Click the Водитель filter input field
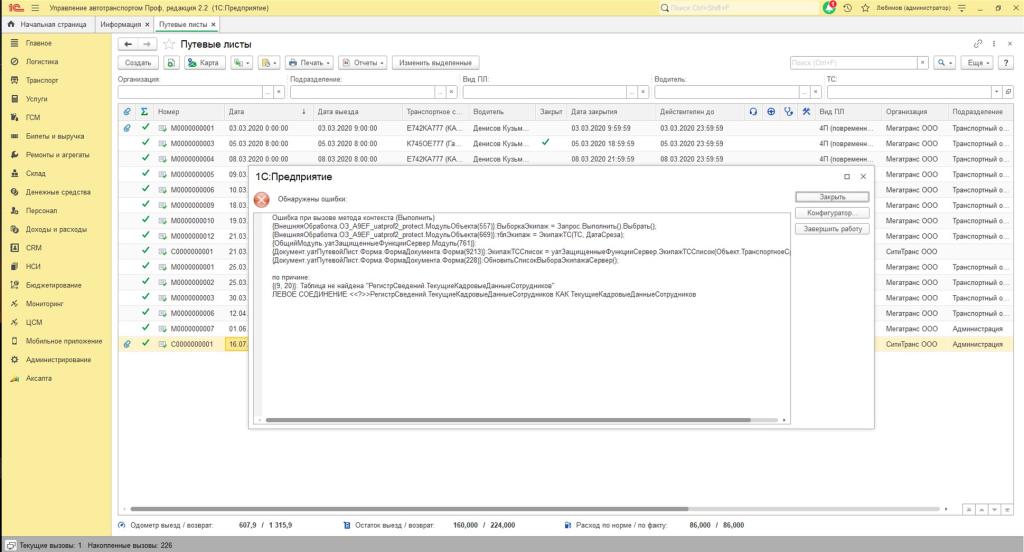1024x552 pixels. [x=727, y=92]
